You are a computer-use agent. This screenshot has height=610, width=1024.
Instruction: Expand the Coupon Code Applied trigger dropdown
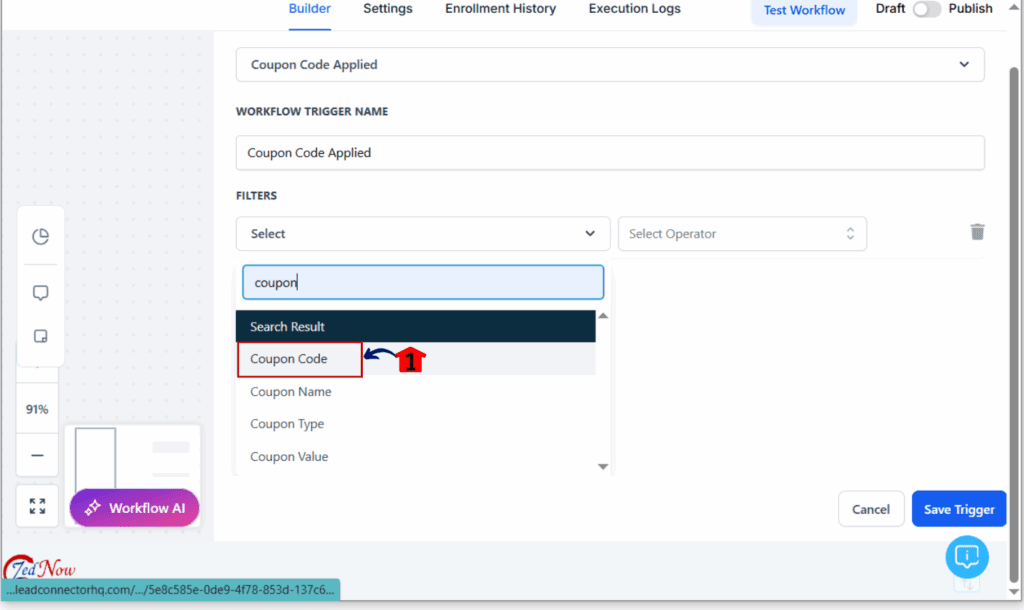pyautogui.click(x=610, y=65)
